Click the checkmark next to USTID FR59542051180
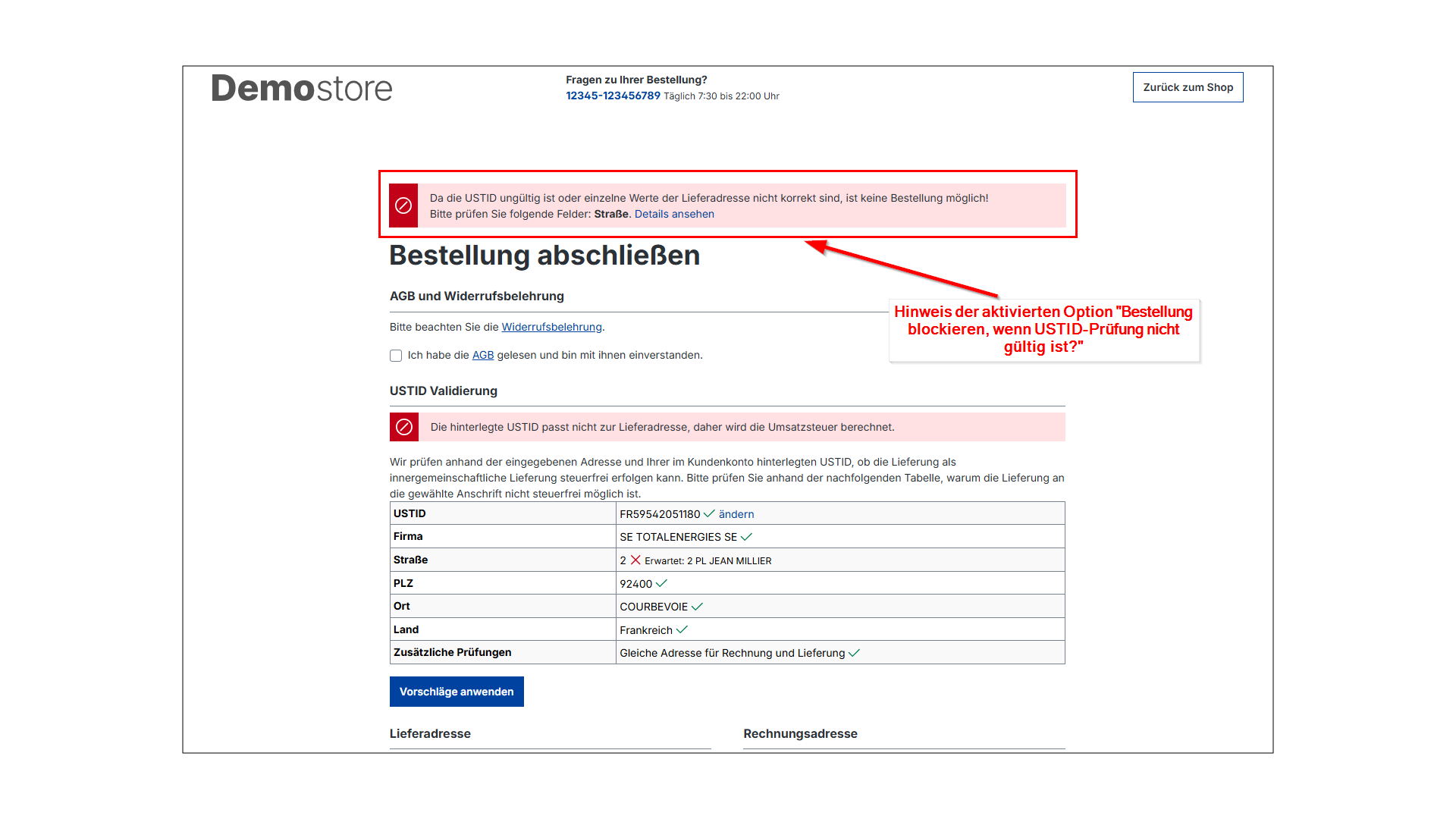Image resolution: width=1456 pixels, height=819 pixels. [709, 513]
